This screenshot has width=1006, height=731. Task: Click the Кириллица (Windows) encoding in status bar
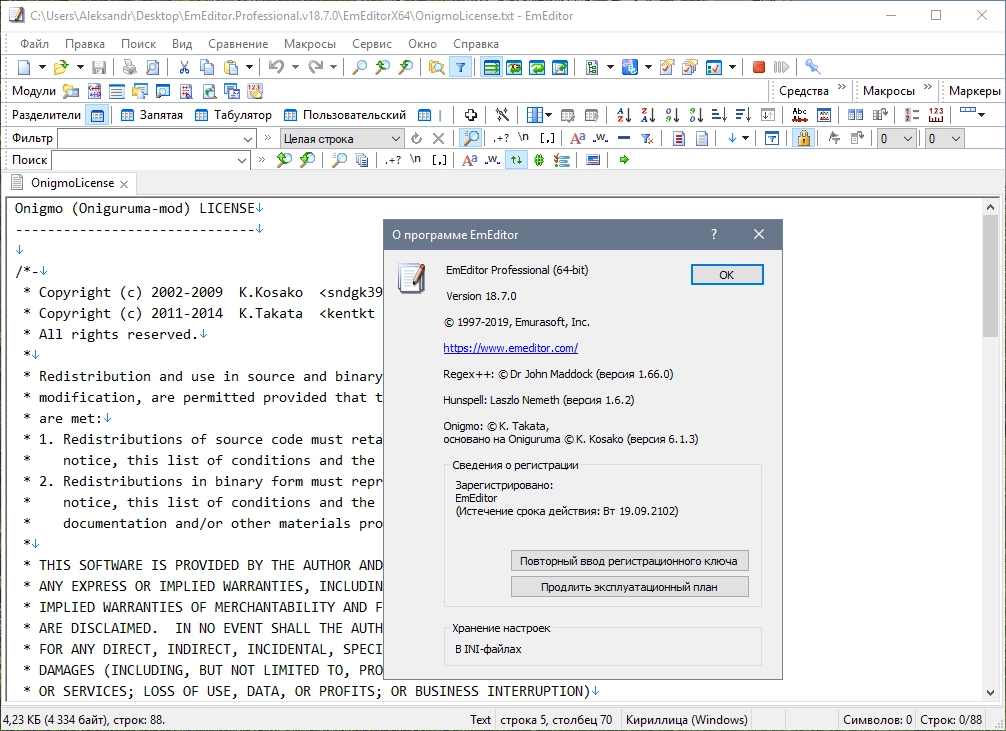click(686, 720)
